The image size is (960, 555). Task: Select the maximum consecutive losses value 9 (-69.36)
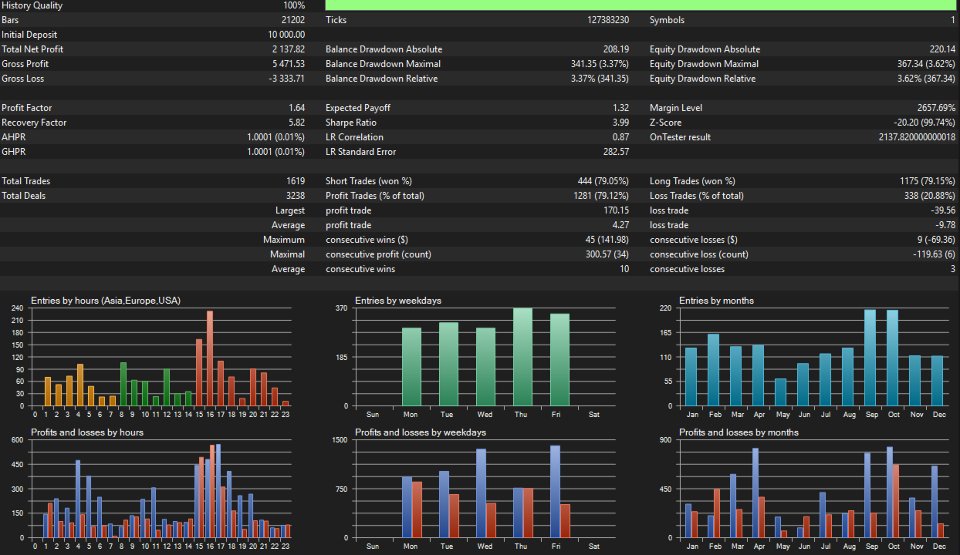pos(936,240)
